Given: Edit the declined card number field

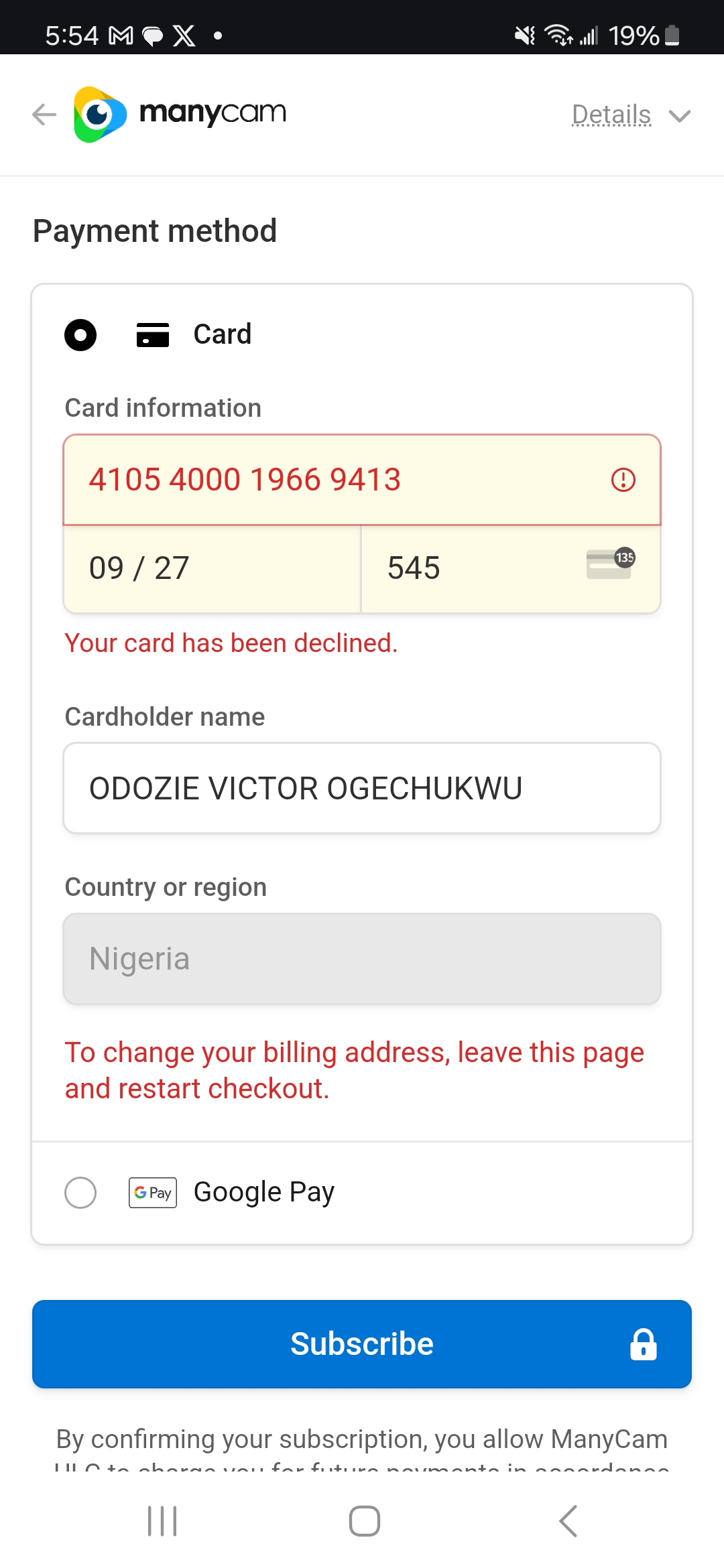Looking at the screenshot, I should [x=335, y=480].
